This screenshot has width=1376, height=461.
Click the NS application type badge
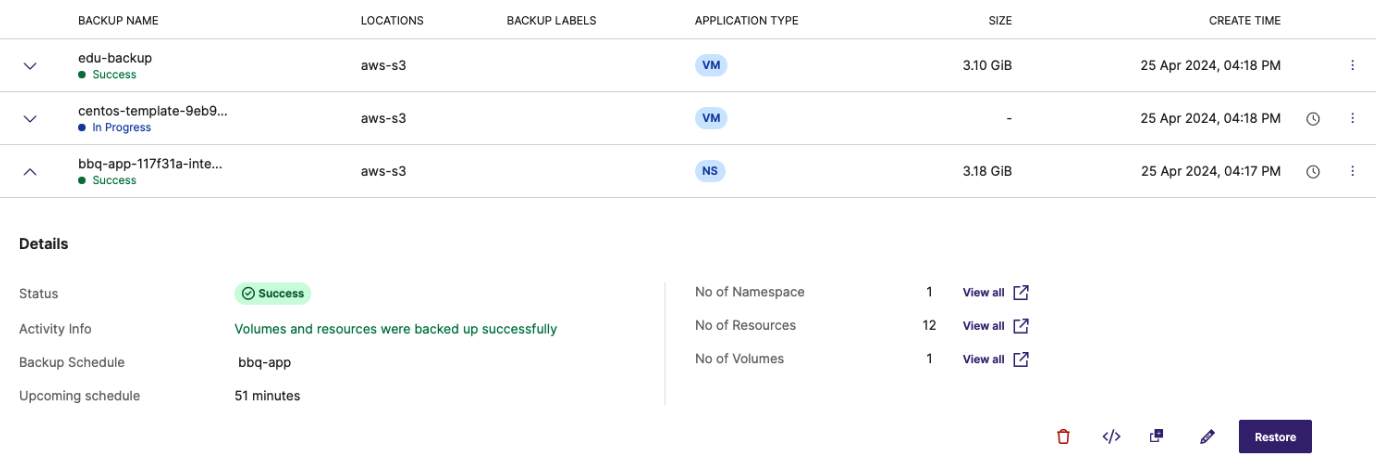click(710, 171)
